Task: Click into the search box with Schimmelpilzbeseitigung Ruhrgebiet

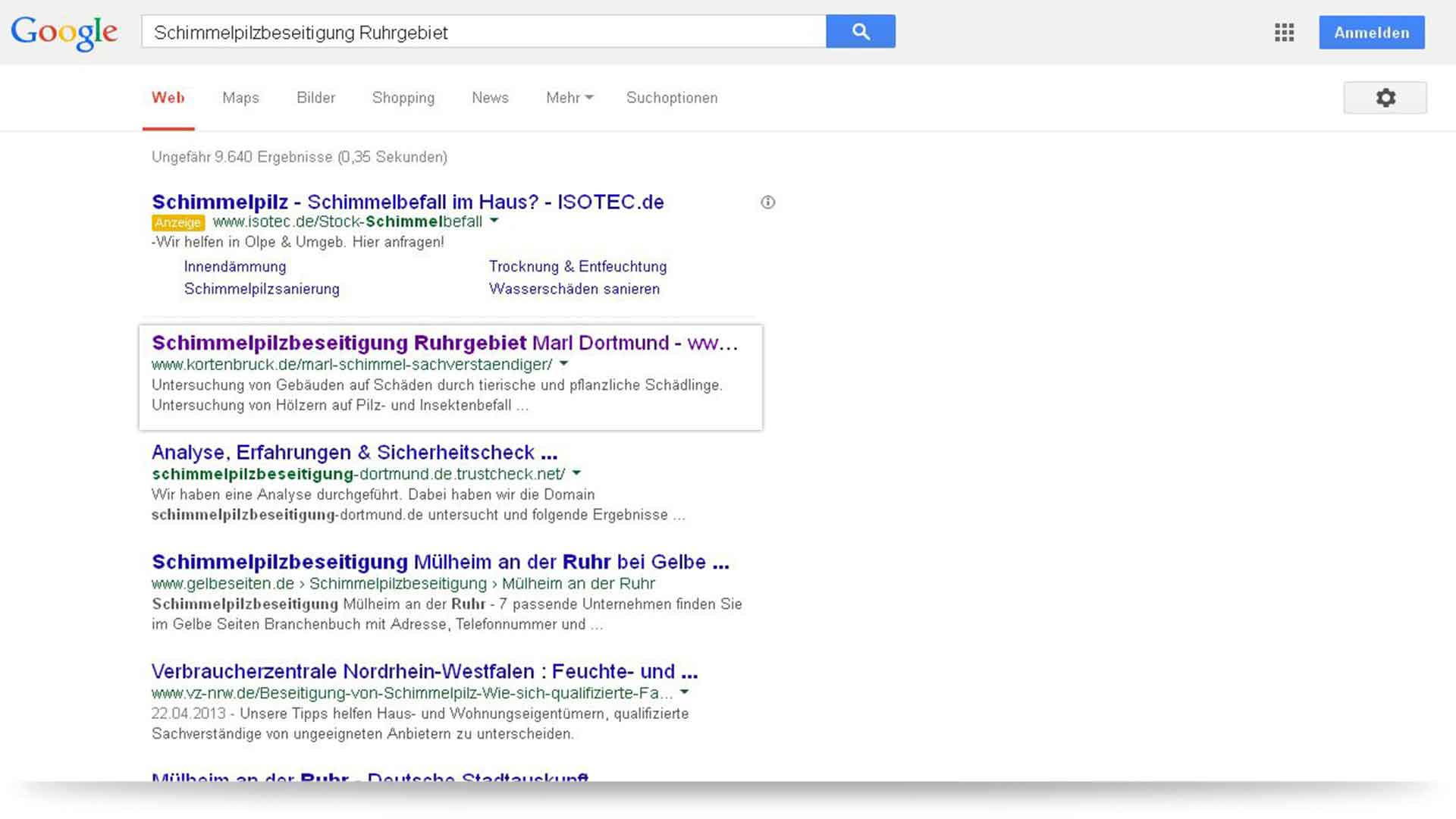Action: coord(483,32)
